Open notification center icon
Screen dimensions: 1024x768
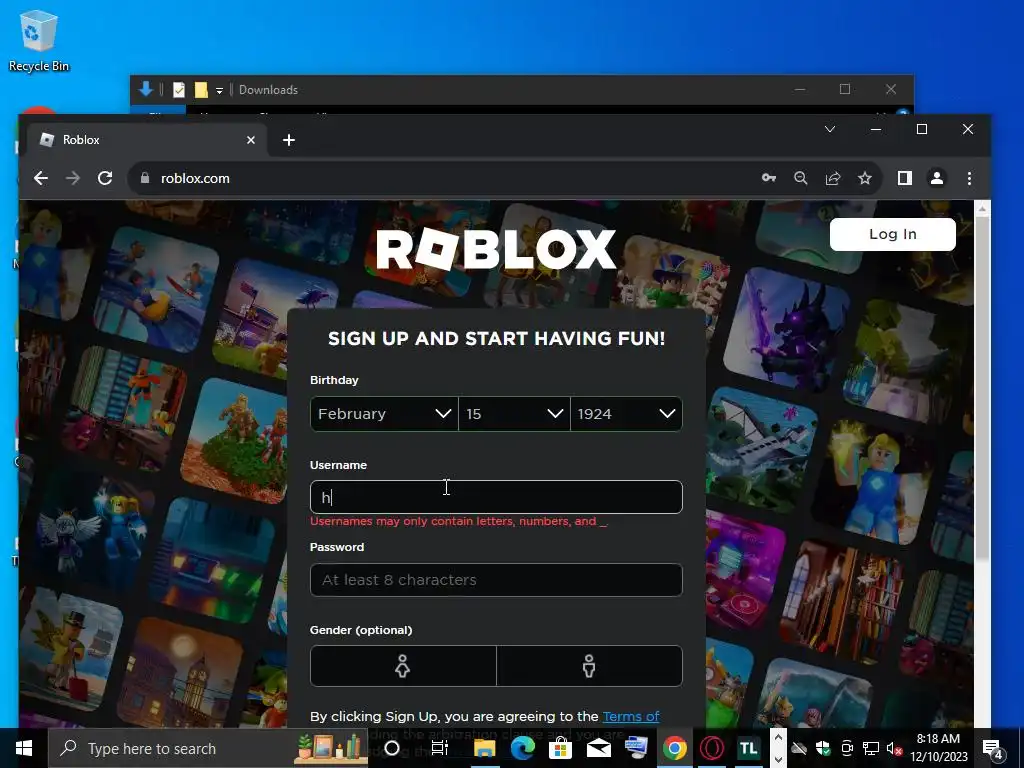coord(993,748)
